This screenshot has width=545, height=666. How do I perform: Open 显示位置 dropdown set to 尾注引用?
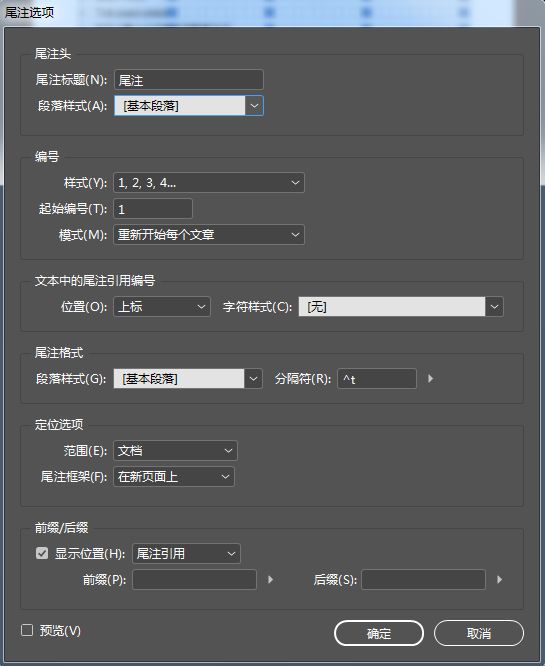(x=186, y=553)
